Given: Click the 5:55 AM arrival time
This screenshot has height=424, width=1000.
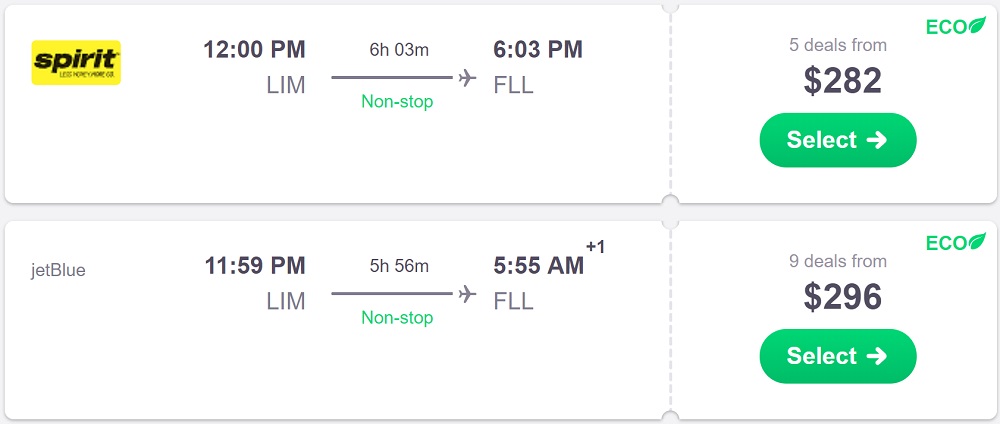Looking at the screenshot, I should (538, 265).
